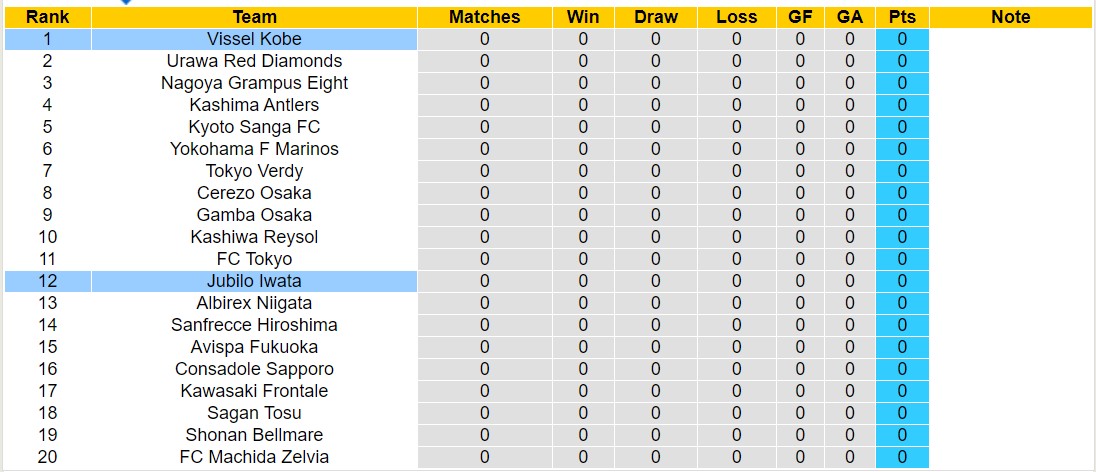Click the Team column header
1096x472 pixels.
tap(254, 17)
